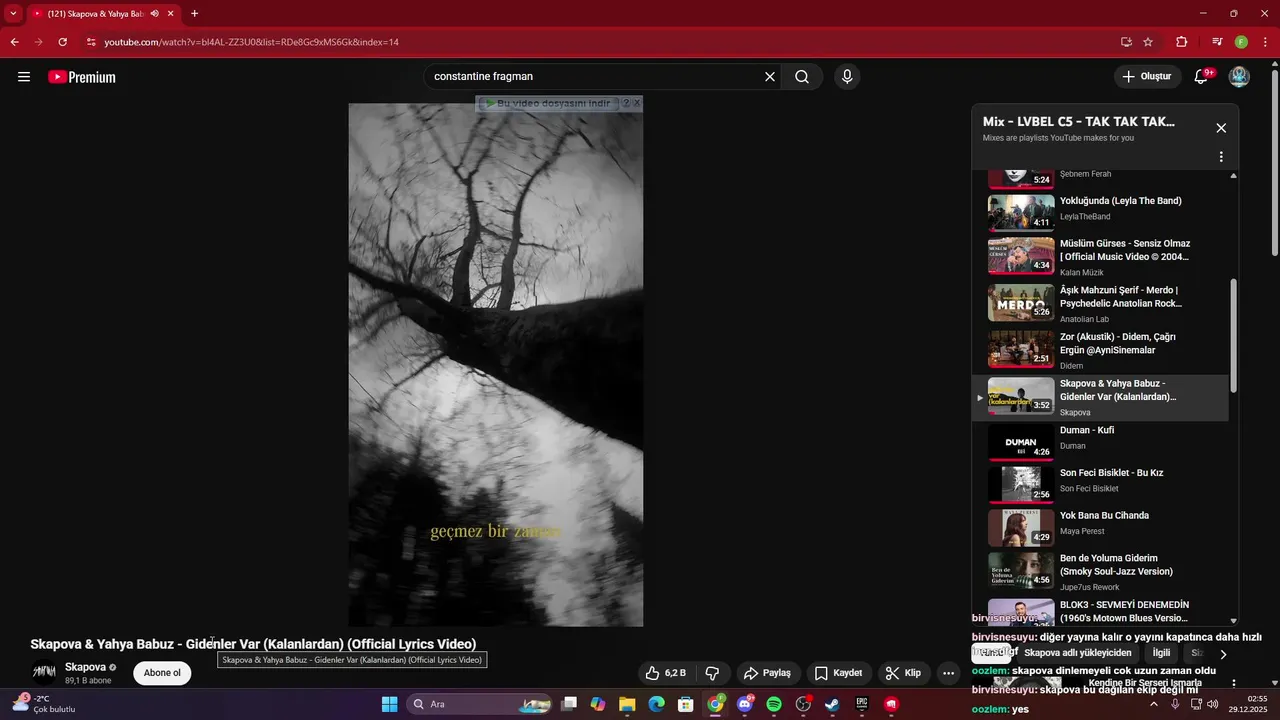This screenshot has width=1280, height=720.
Task: Click the Oluştur create button
Action: click(1146, 77)
